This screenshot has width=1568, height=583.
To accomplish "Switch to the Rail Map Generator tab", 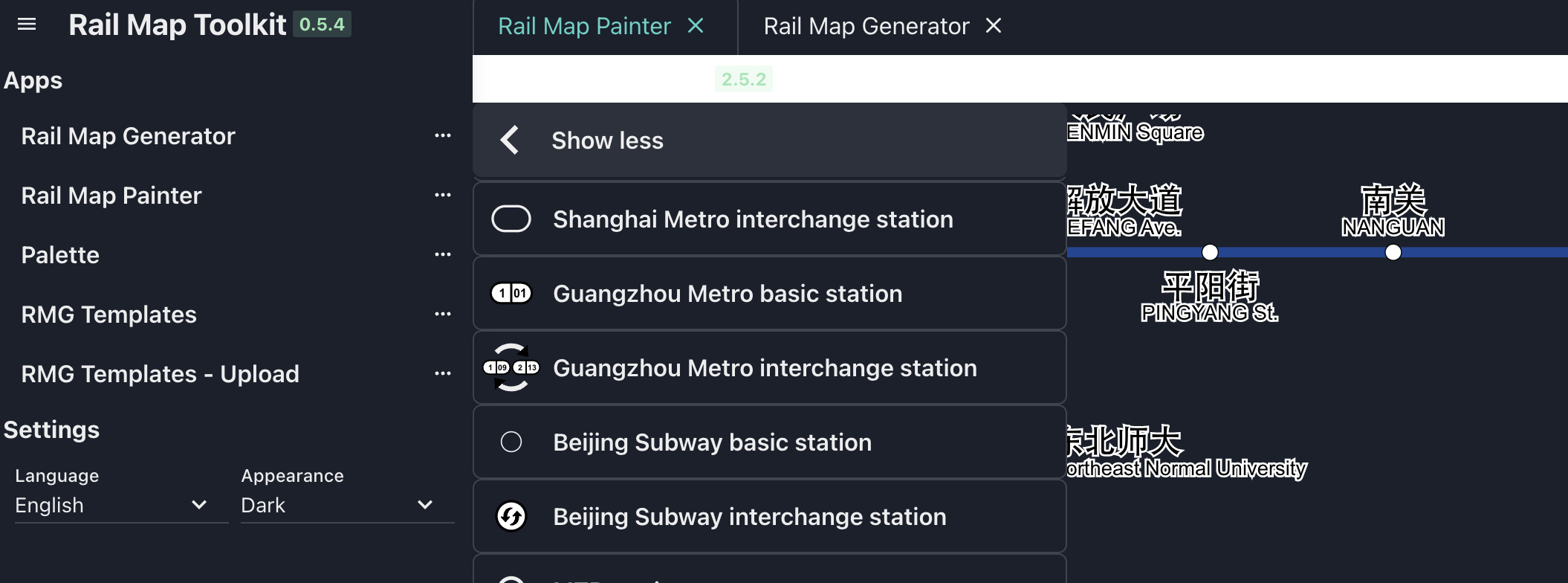I will (866, 26).
